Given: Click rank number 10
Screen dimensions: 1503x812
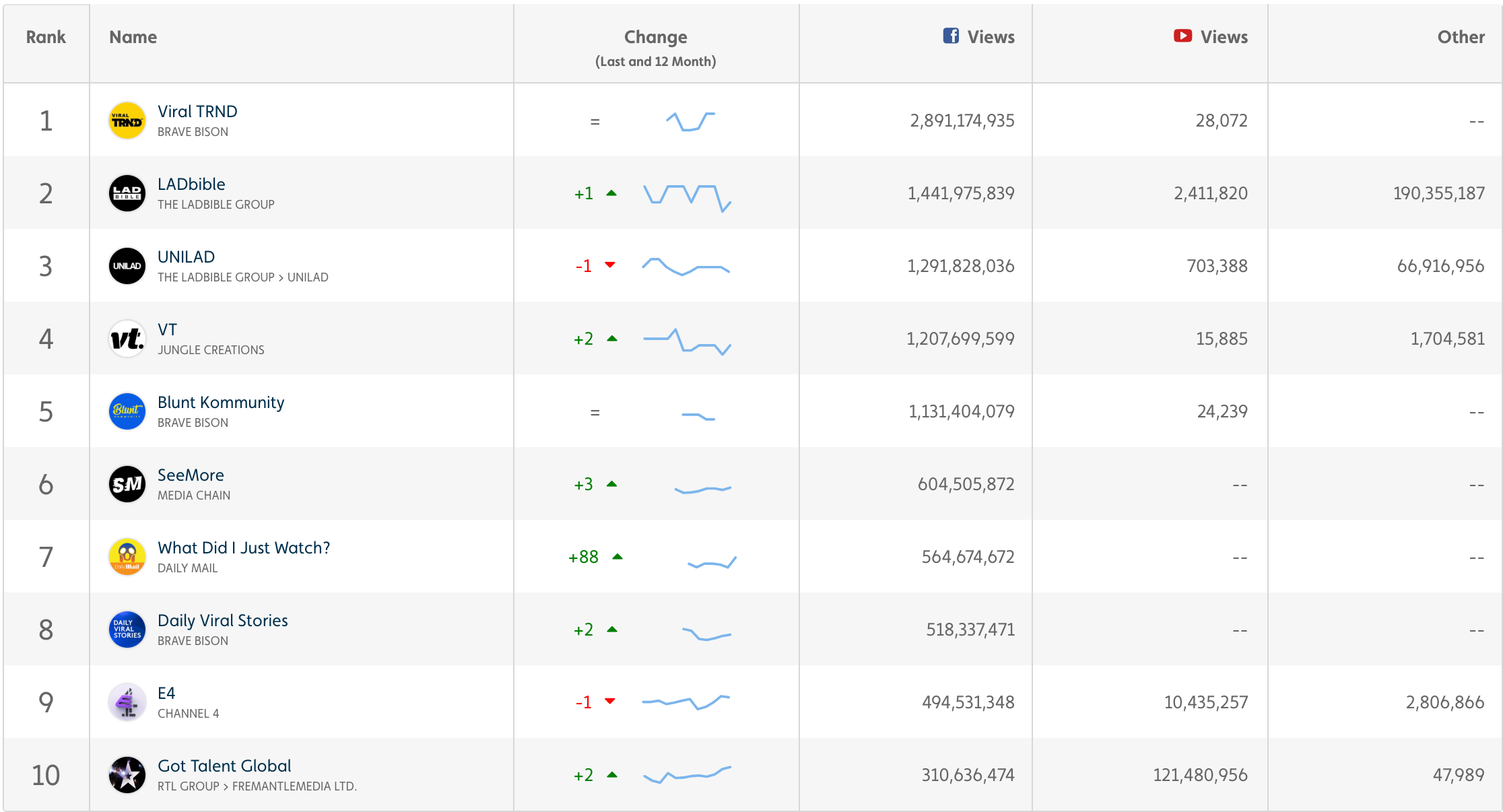Looking at the screenshot, I should tap(46, 775).
